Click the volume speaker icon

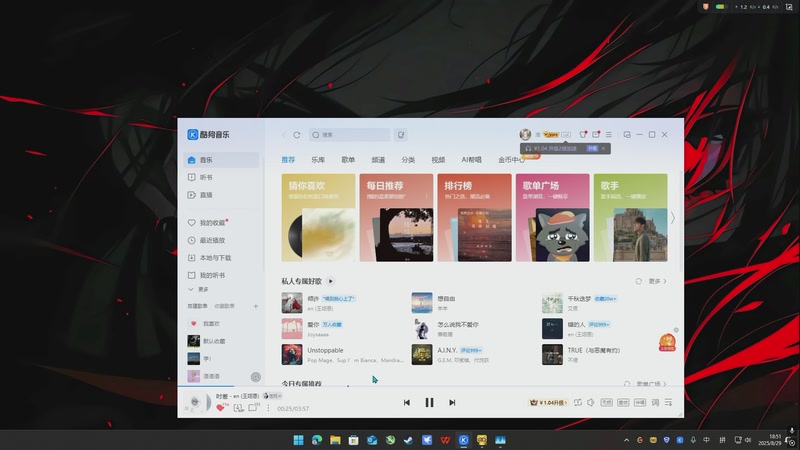[x=591, y=403]
